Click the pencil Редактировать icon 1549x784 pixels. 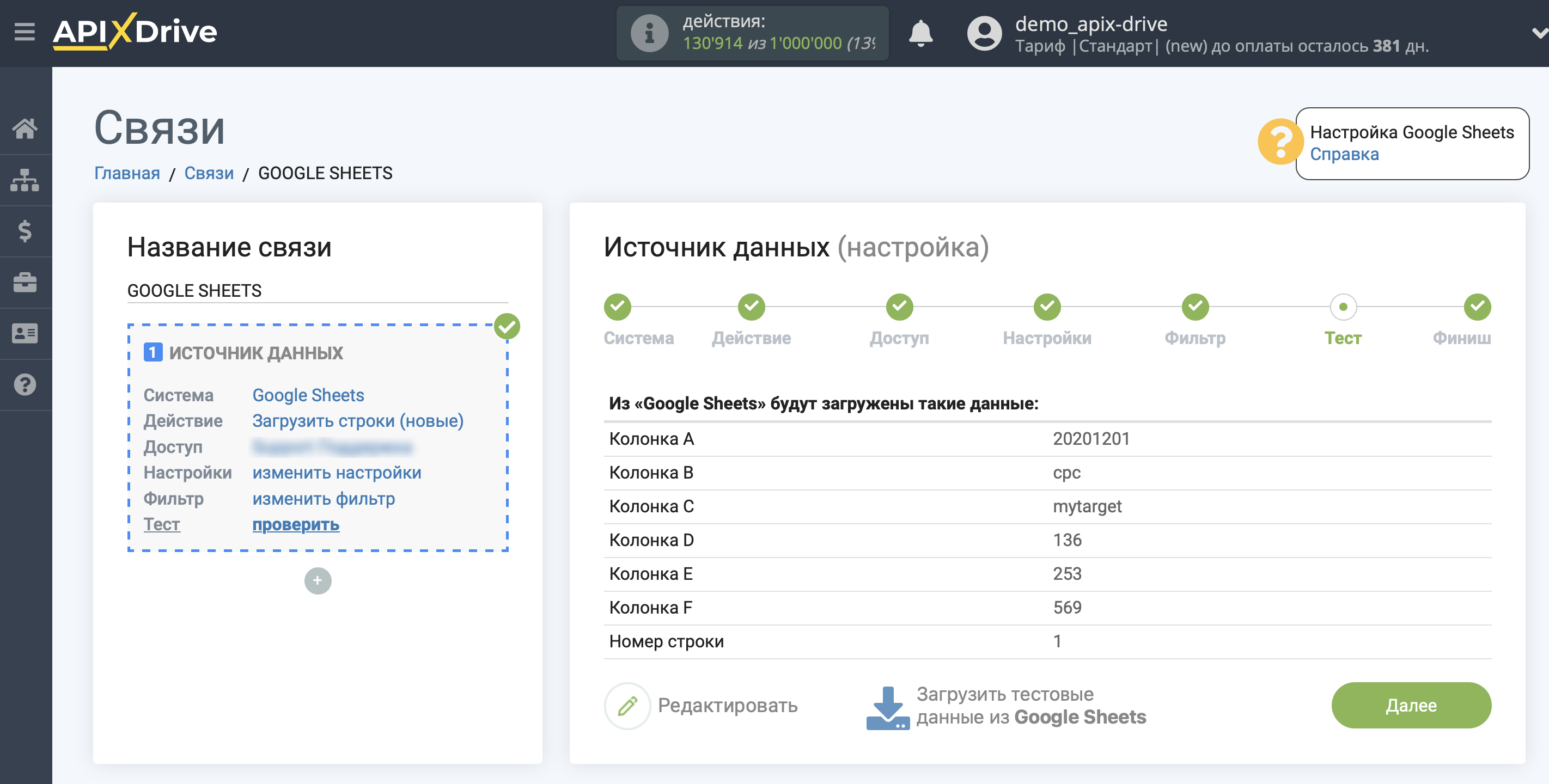click(627, 706)
